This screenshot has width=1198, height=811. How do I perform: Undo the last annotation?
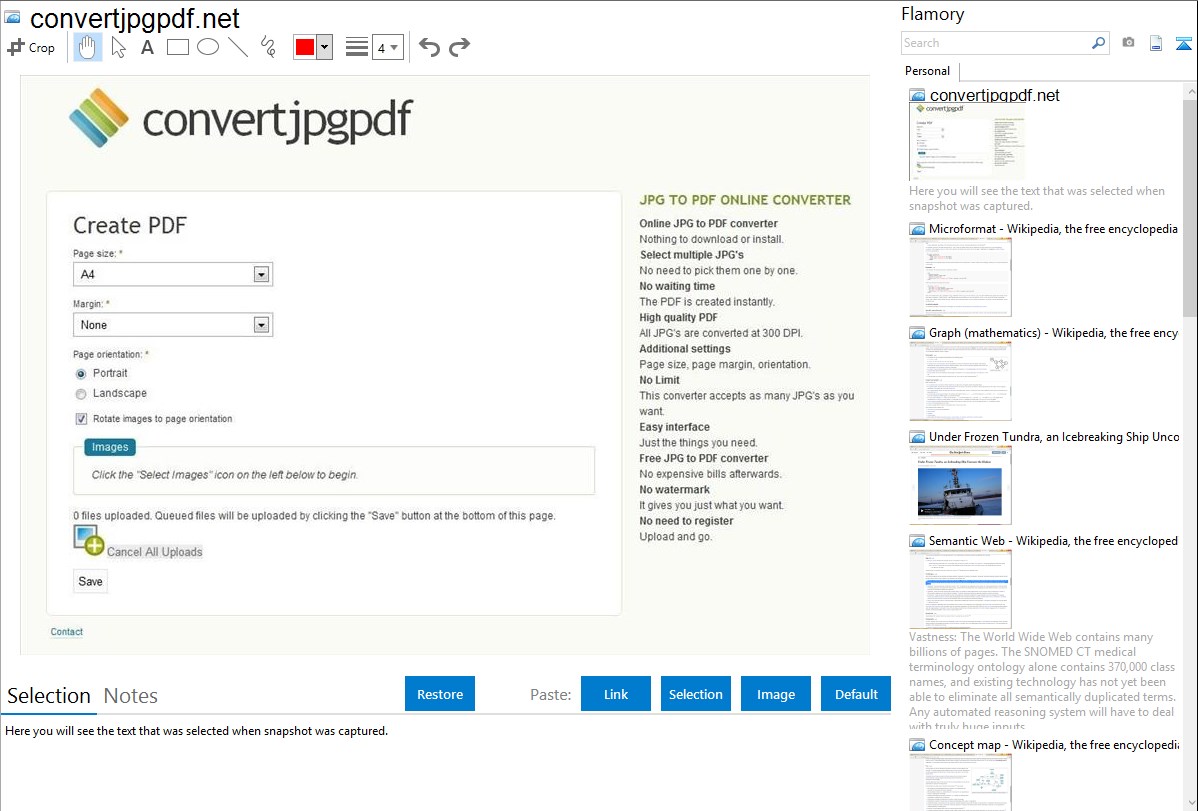pos(429,47)
